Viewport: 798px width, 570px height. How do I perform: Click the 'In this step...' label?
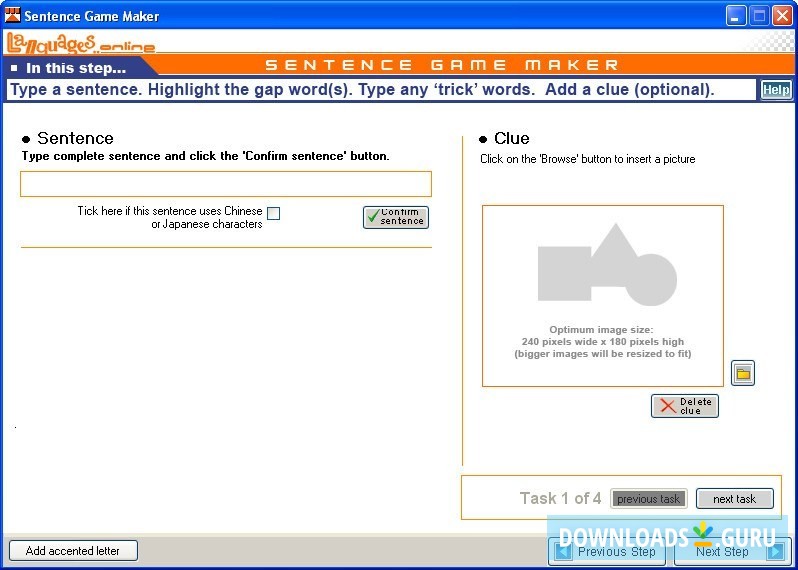pyautogui.click(x=76, y=68)
